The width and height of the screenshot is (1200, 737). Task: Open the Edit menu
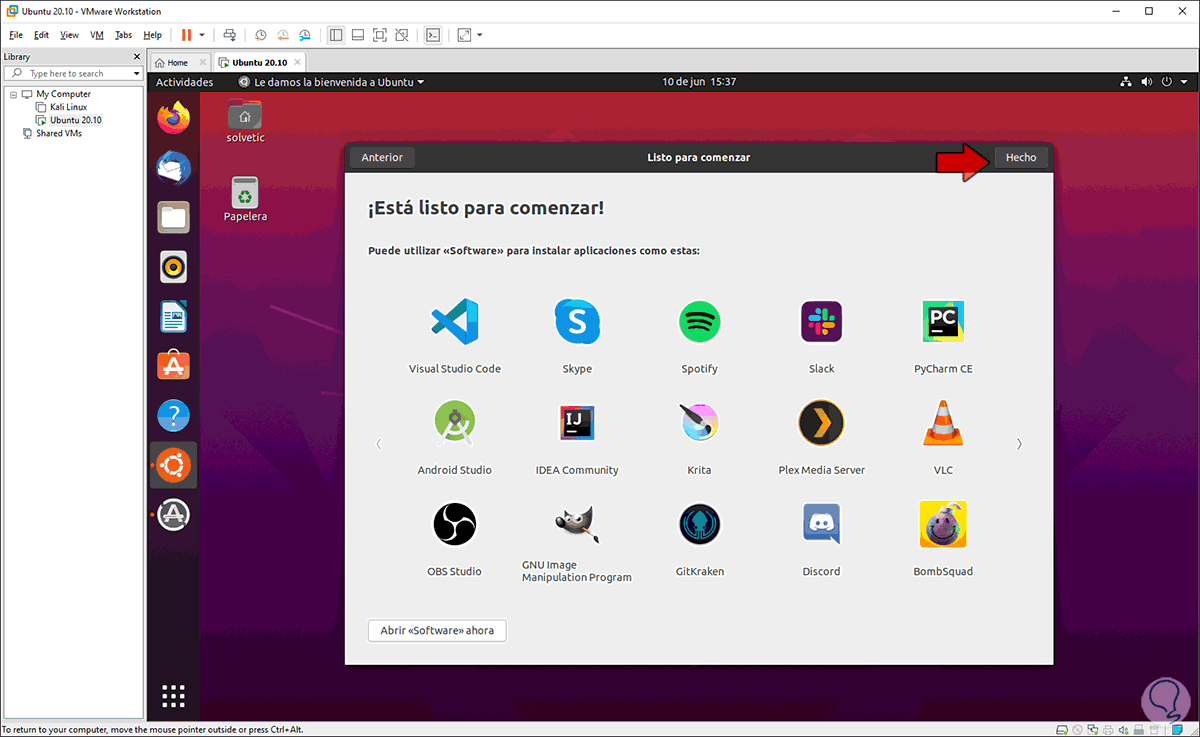41,34
